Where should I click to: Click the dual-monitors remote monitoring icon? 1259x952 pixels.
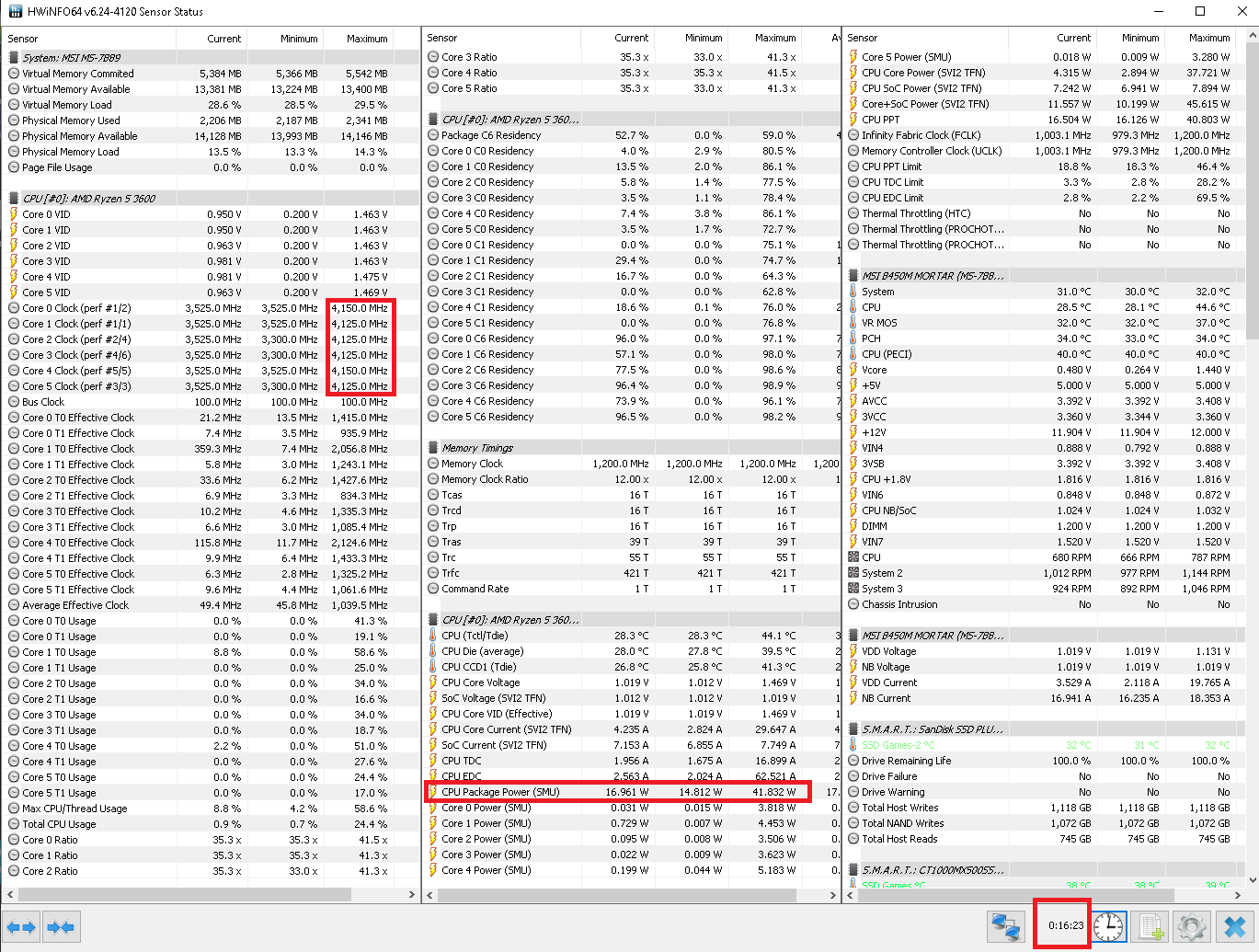[x=1005, y=927]
